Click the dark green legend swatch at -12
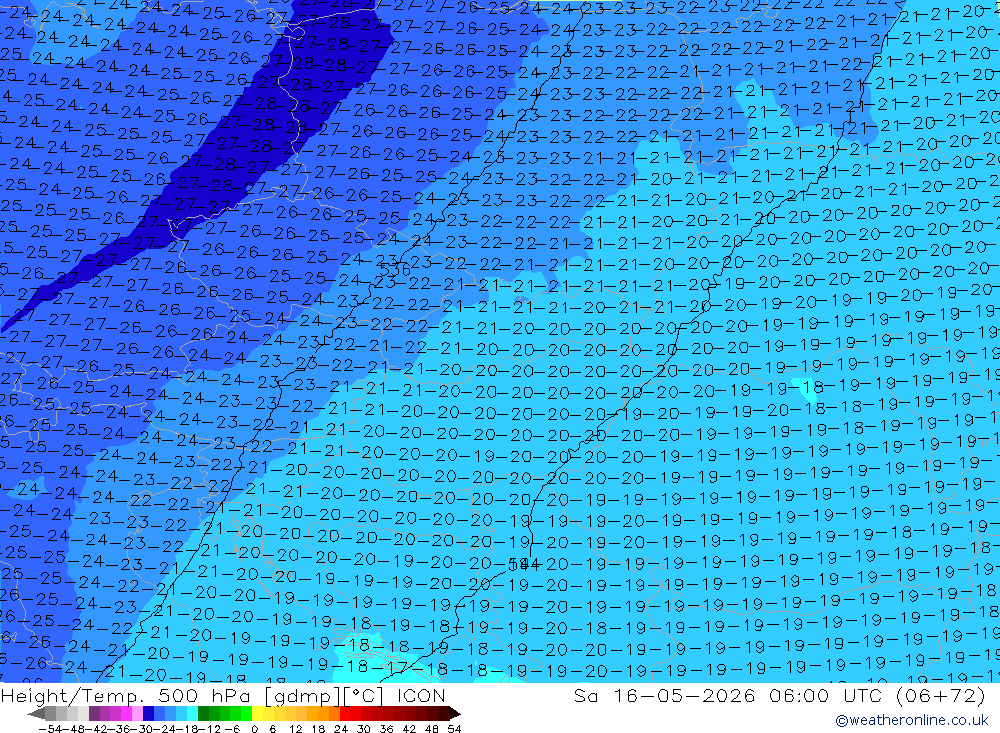1000x733 pixels. pos(203,714)
